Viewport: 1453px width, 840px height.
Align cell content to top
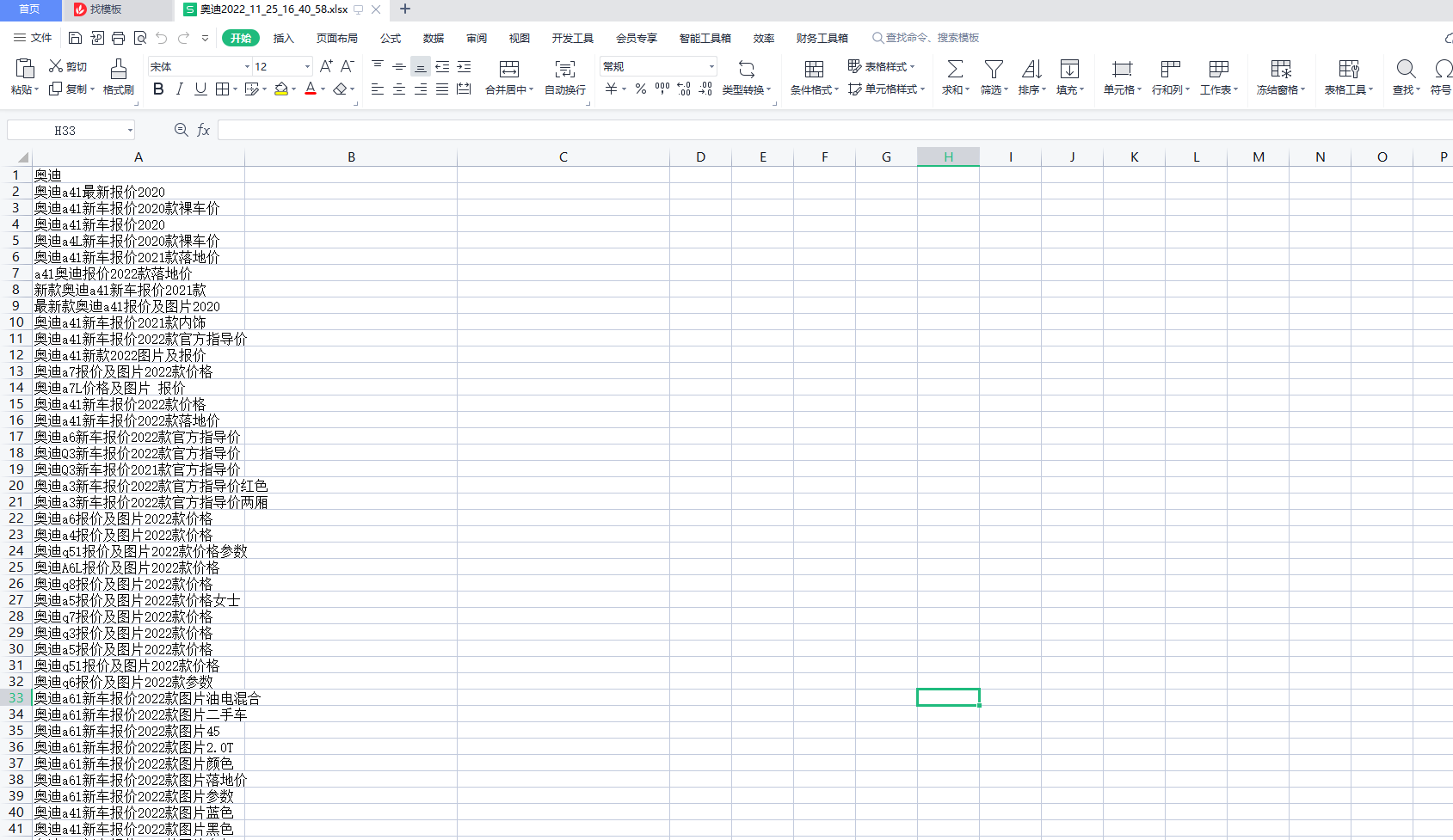[x=378, y=66]
